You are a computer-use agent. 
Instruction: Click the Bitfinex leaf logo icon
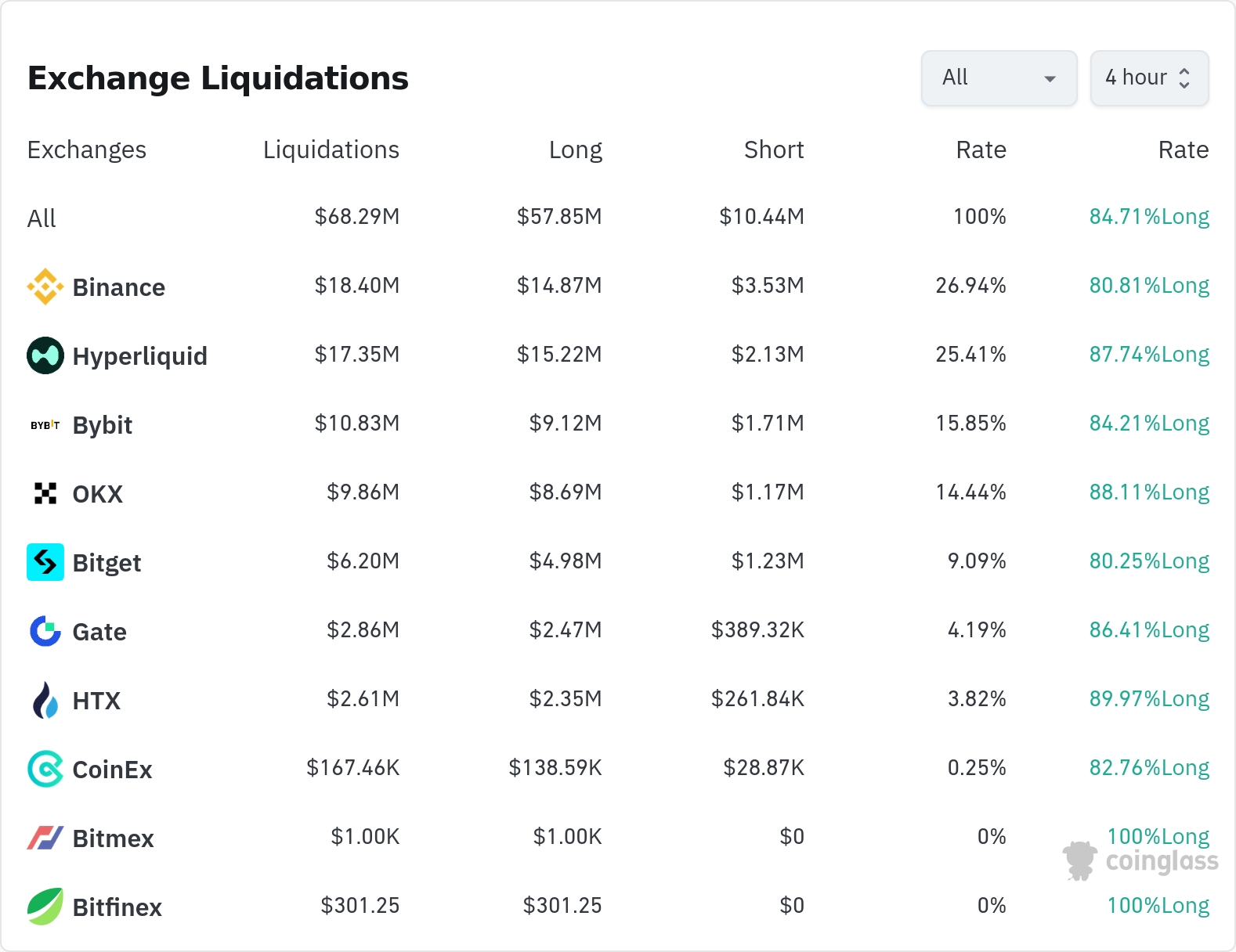(45, 907)
